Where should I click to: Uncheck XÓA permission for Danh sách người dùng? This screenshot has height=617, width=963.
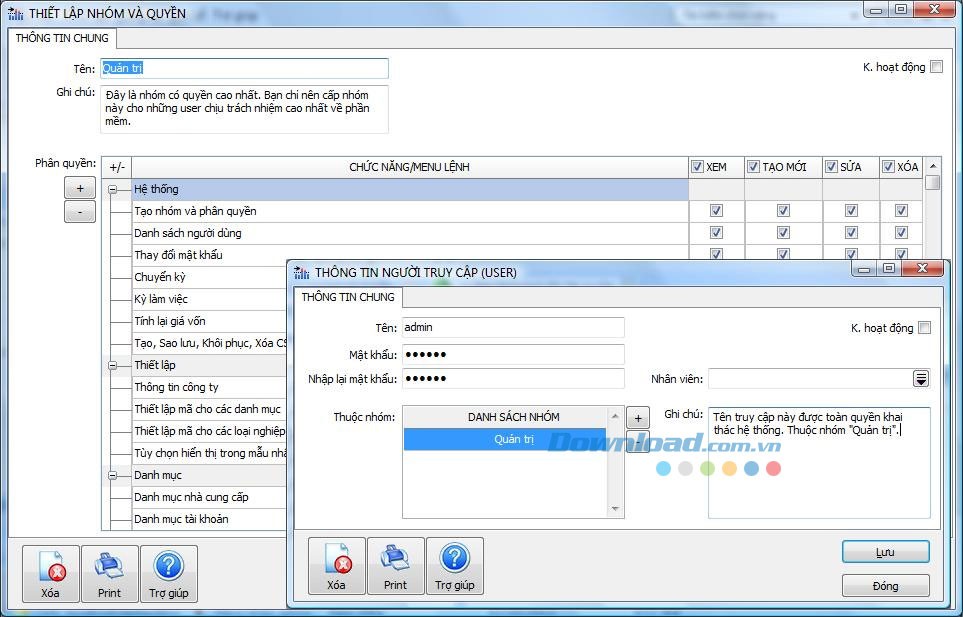(x=901, y=233)
